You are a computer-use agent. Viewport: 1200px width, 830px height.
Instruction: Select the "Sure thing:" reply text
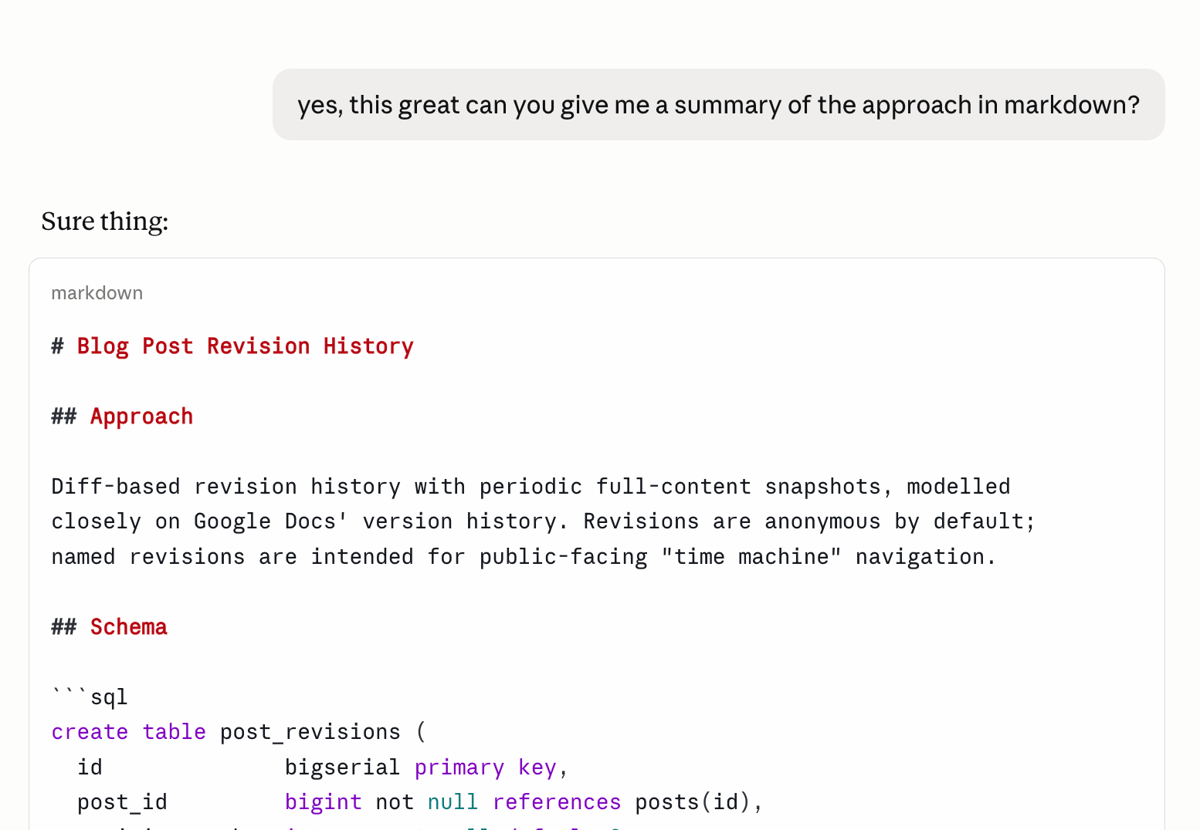coord(105,221)
